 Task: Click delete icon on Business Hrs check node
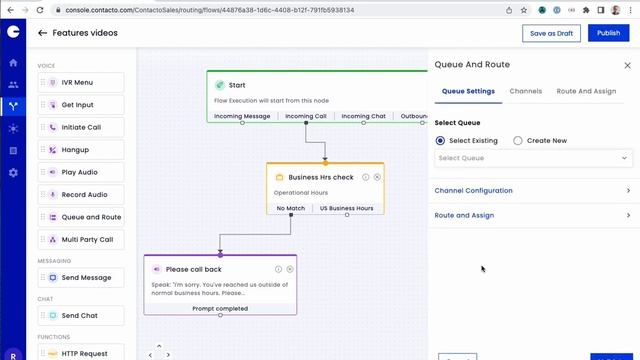[377, 177]
